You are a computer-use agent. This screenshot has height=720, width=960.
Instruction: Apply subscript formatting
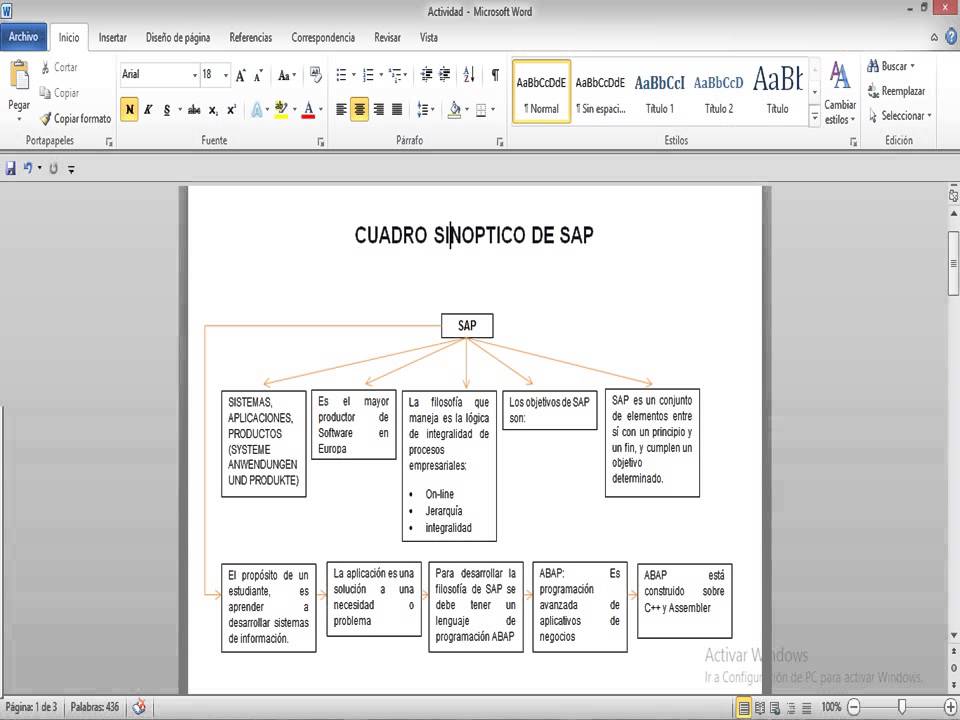coord(212,110)
